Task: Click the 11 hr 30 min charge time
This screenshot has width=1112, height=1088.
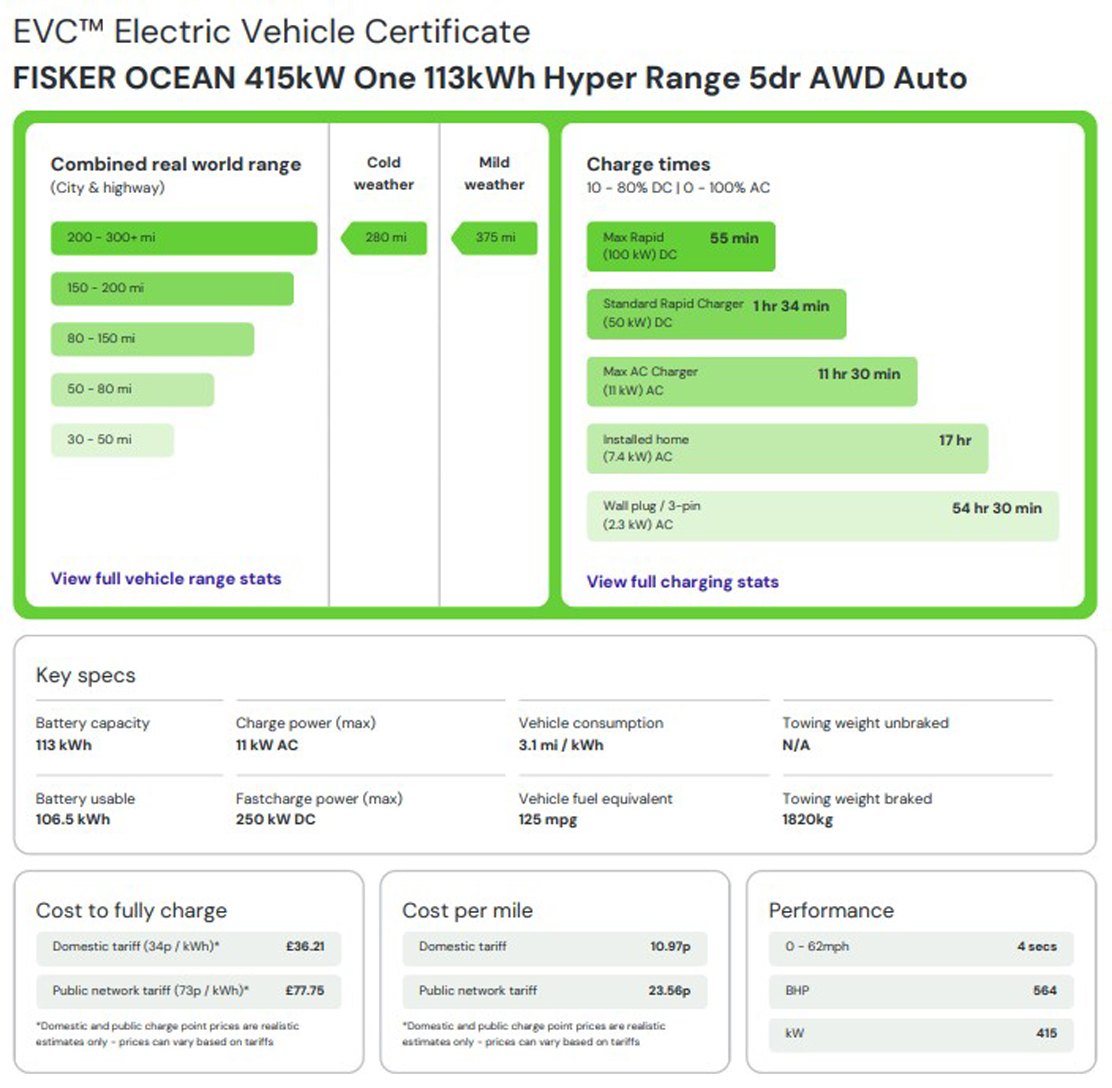Action: (x=859, y=374)
